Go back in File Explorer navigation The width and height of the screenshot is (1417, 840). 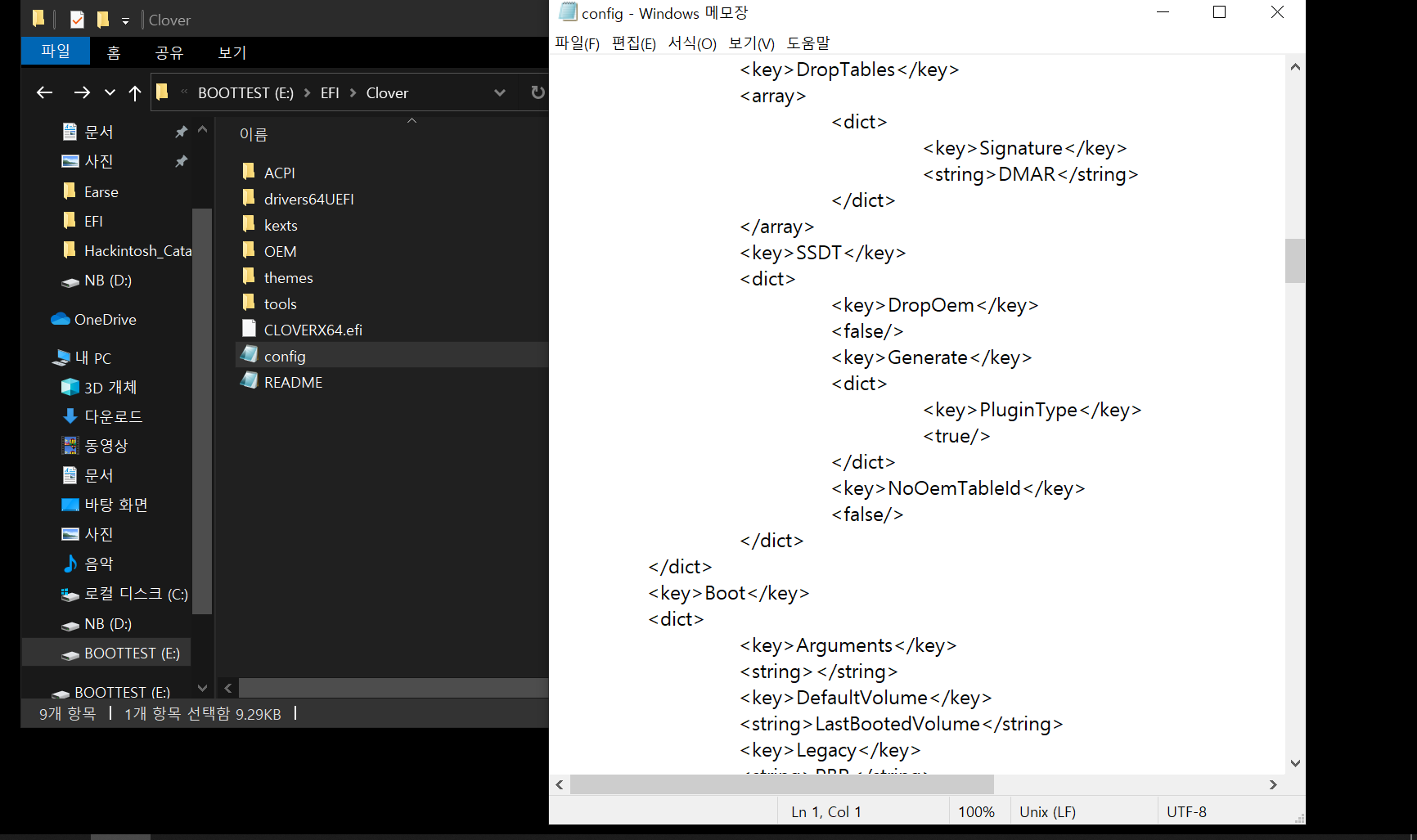44,93
